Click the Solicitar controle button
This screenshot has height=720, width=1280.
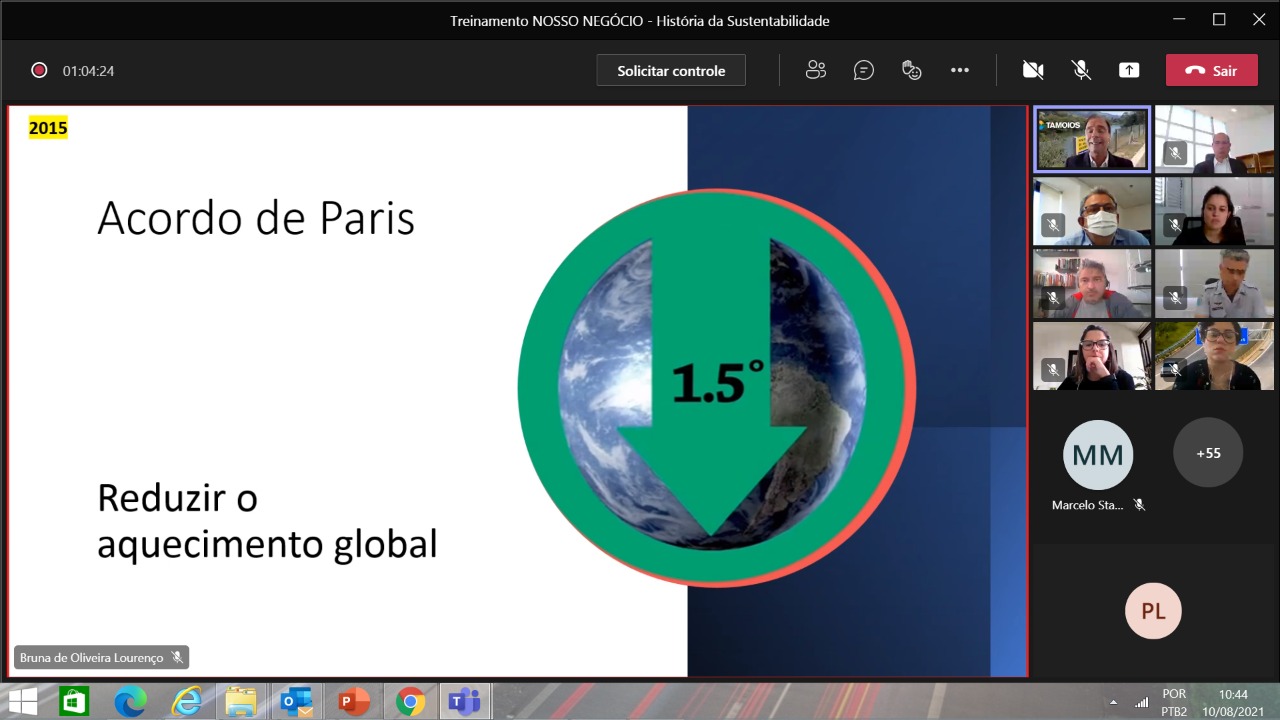671,70
